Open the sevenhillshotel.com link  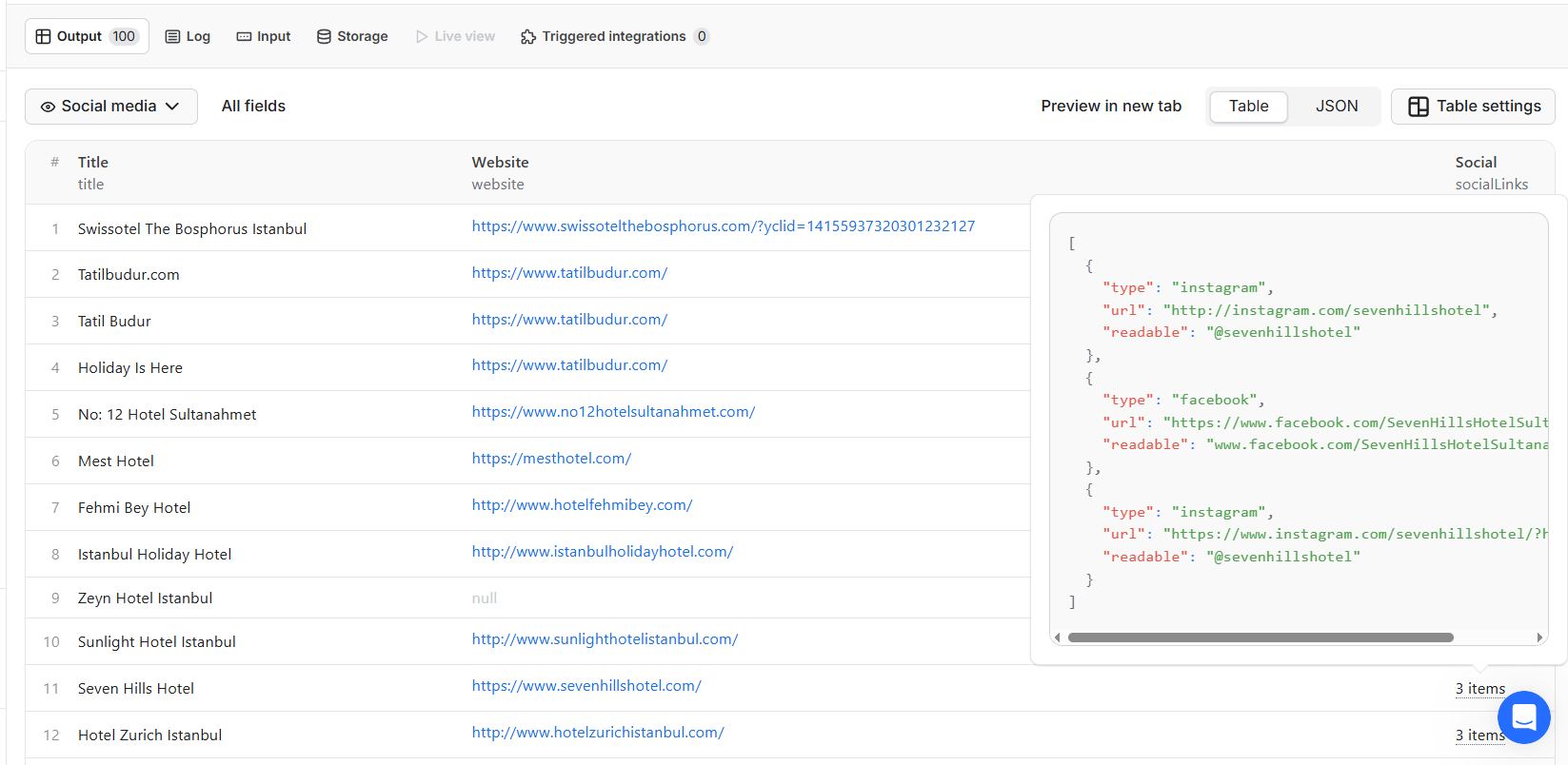[x=586, y=686]
